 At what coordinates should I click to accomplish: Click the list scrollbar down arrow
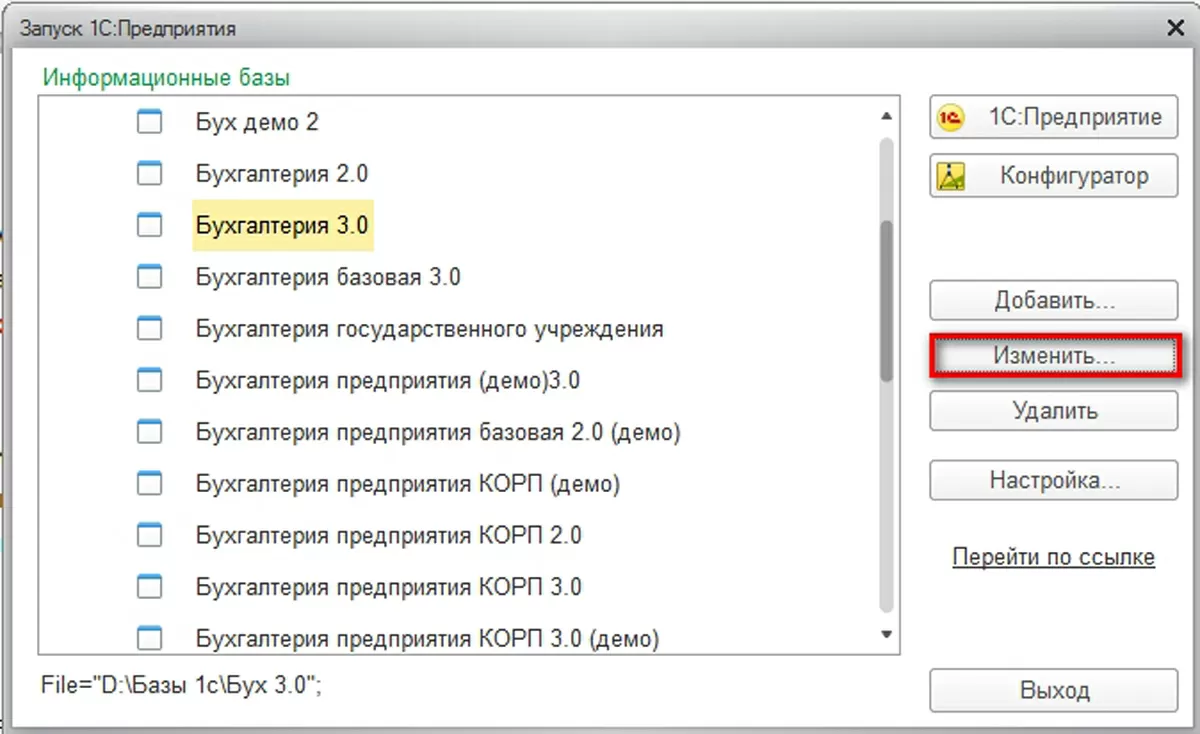point(885,634)
